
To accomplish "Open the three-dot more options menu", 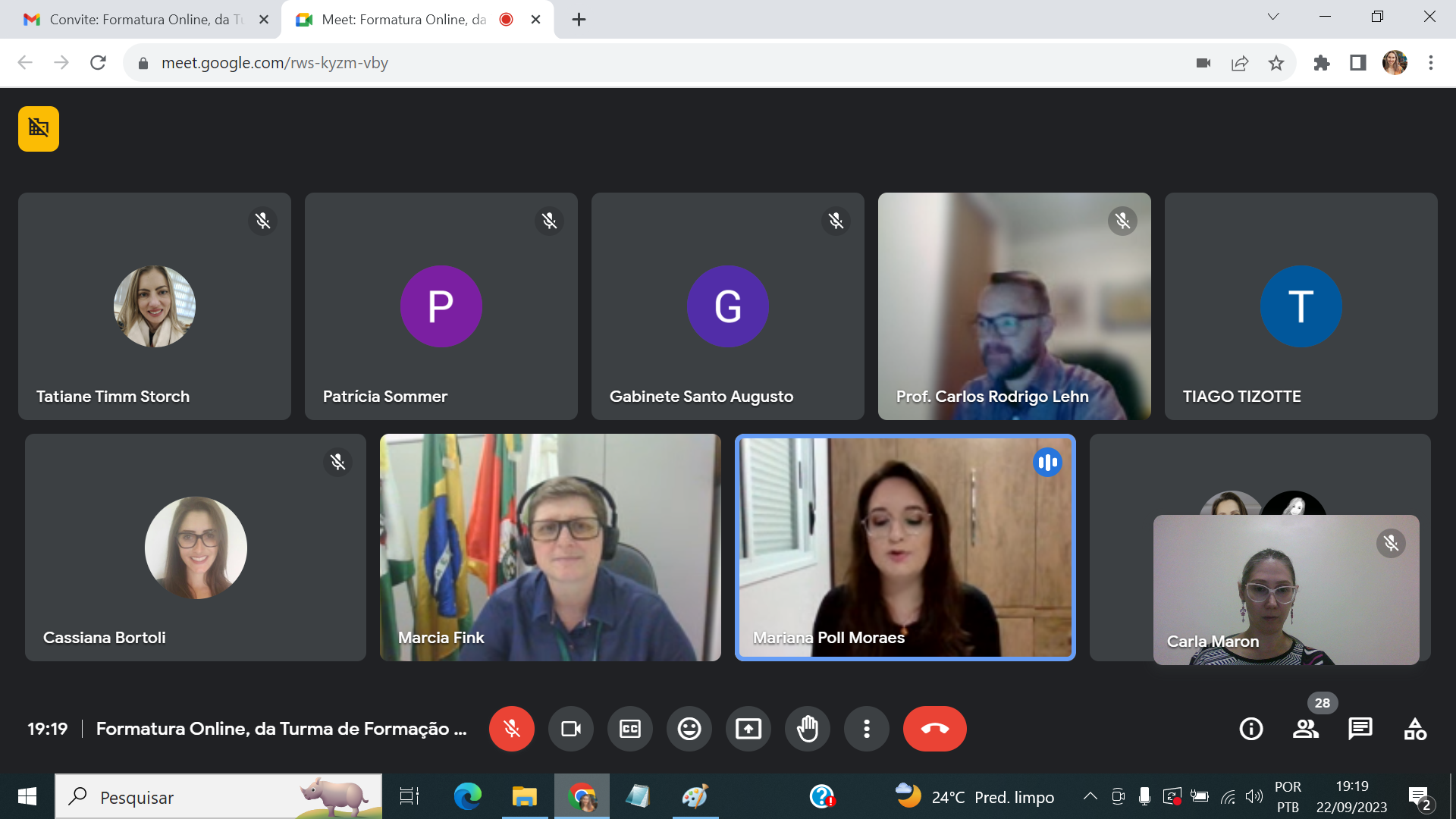I will (x=866, y=729).
